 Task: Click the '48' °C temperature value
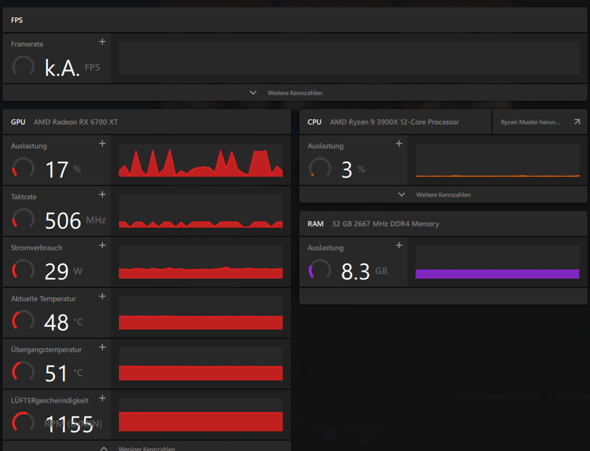coord(56,322)
